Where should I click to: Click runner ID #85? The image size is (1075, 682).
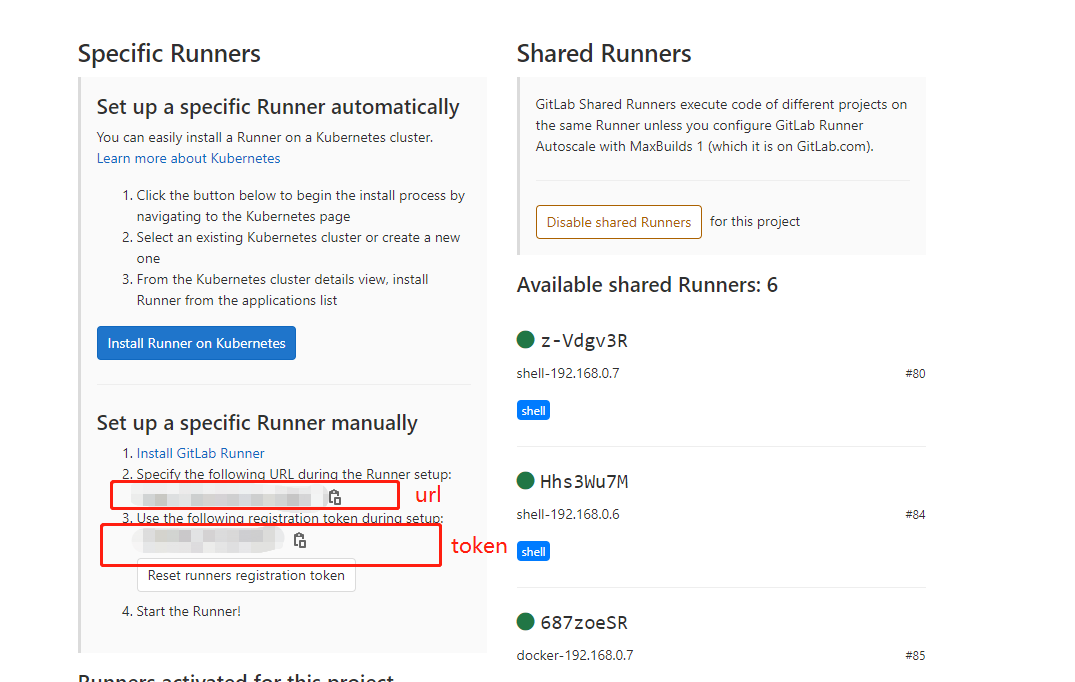pos(915,656)
